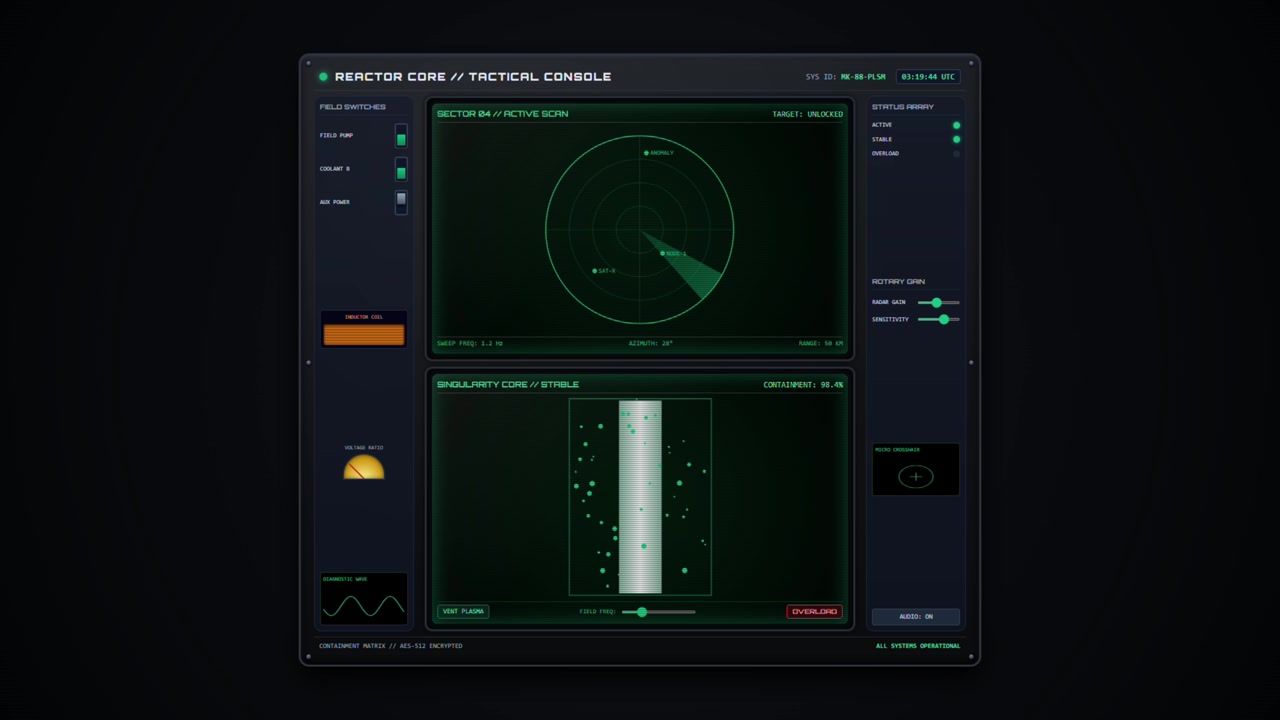Click the Range: 50 KM readout
Viewport: 1280px width, 720px height.
[x=821, y=343]
